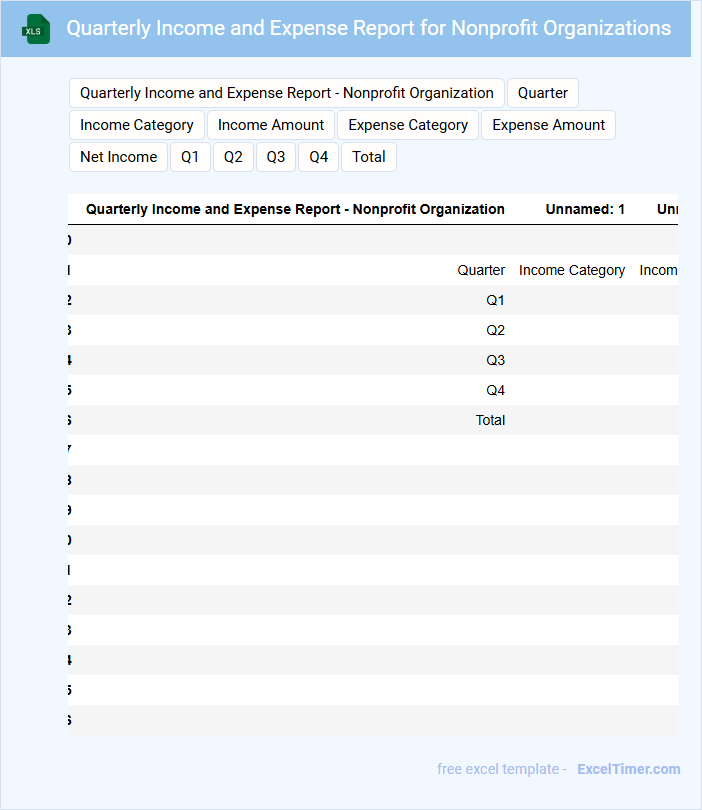Click the Q2 tag button
The image size is (702, 810).
(233, 157)
